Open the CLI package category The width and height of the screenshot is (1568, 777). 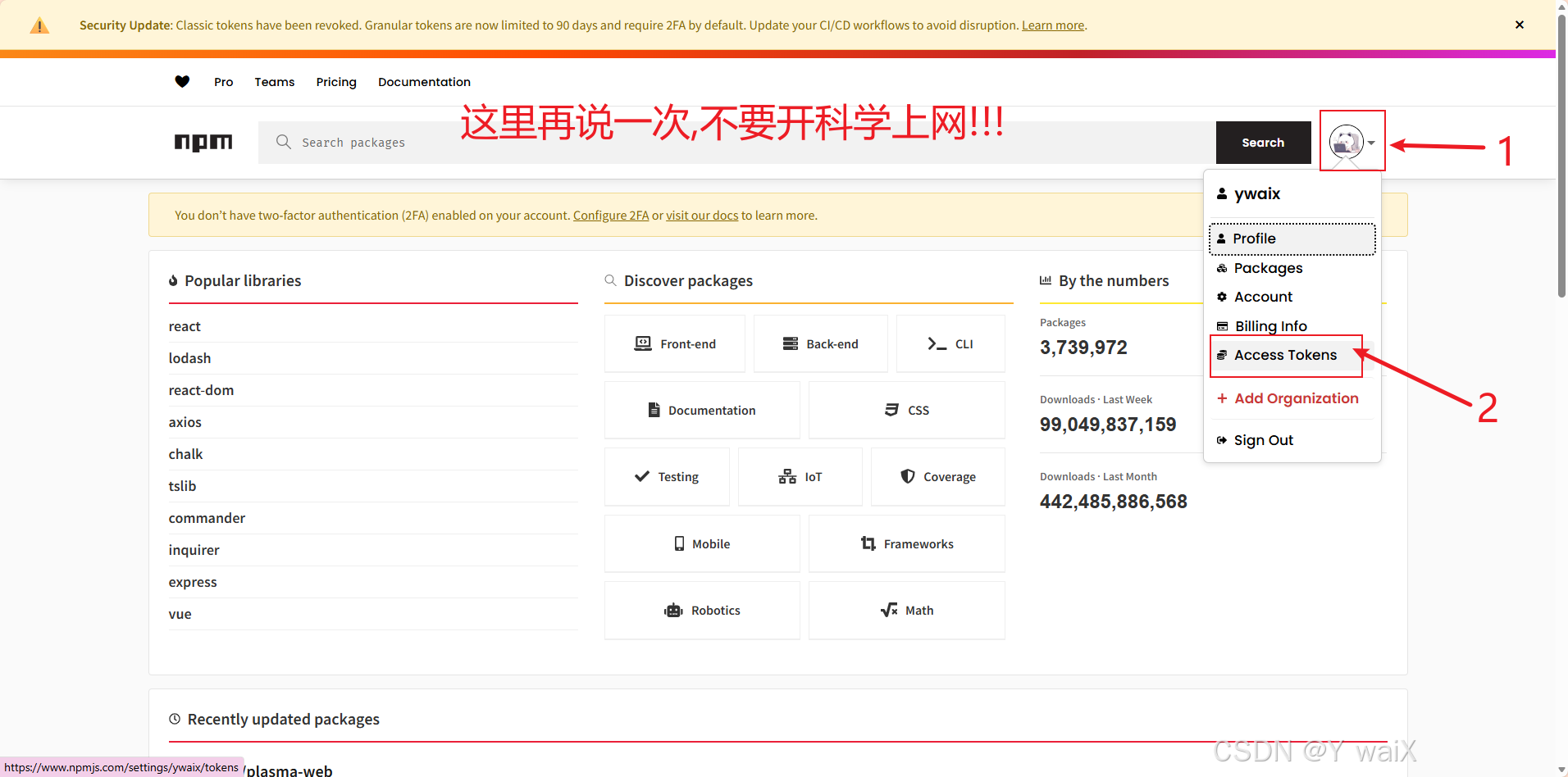(x=950, y=344)
